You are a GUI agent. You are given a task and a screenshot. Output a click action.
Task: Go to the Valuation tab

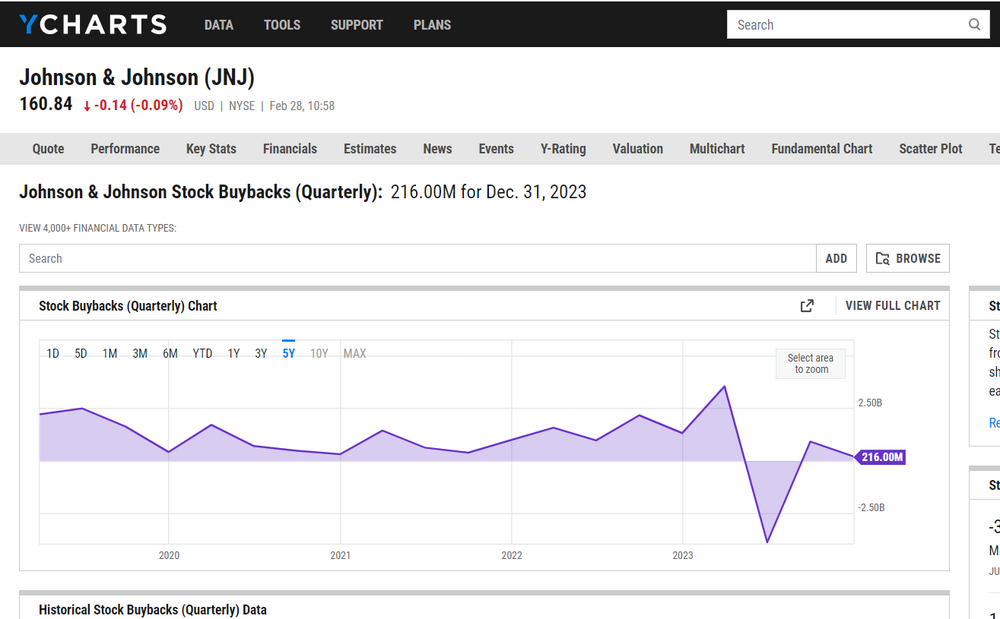coord(638,149)
